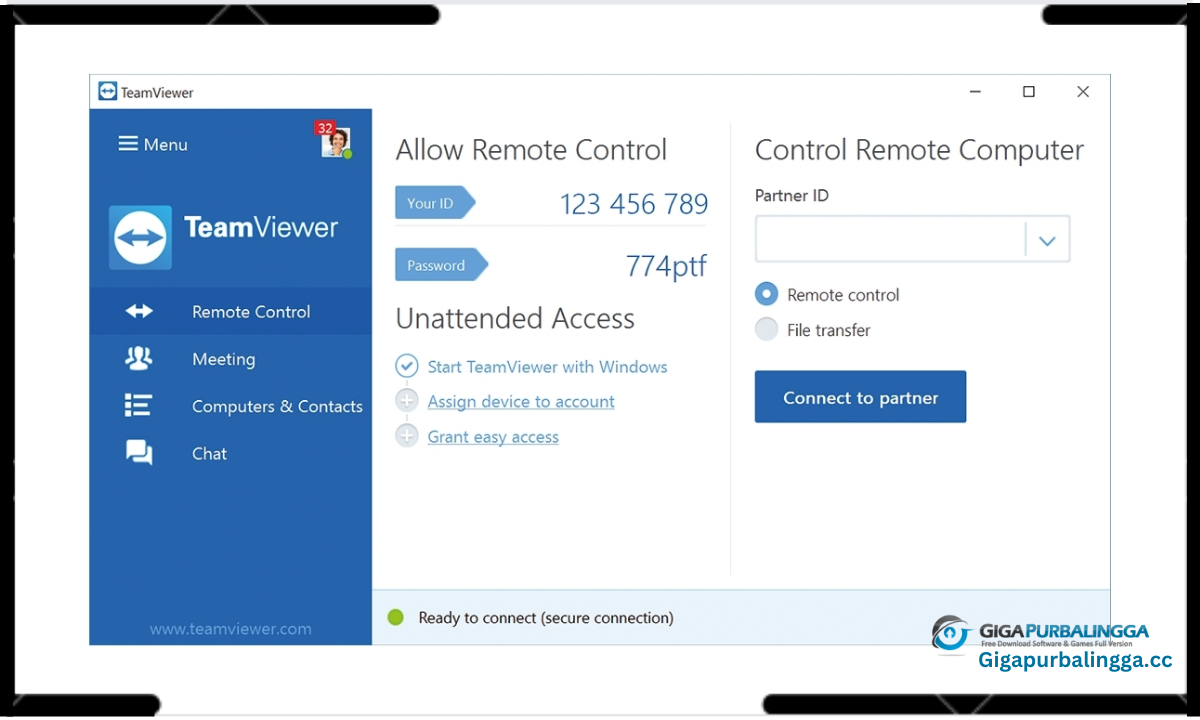Click the Chat bubbles icon
The image size is (1200, 720).
pyautogui.click(x=139, y=453)
